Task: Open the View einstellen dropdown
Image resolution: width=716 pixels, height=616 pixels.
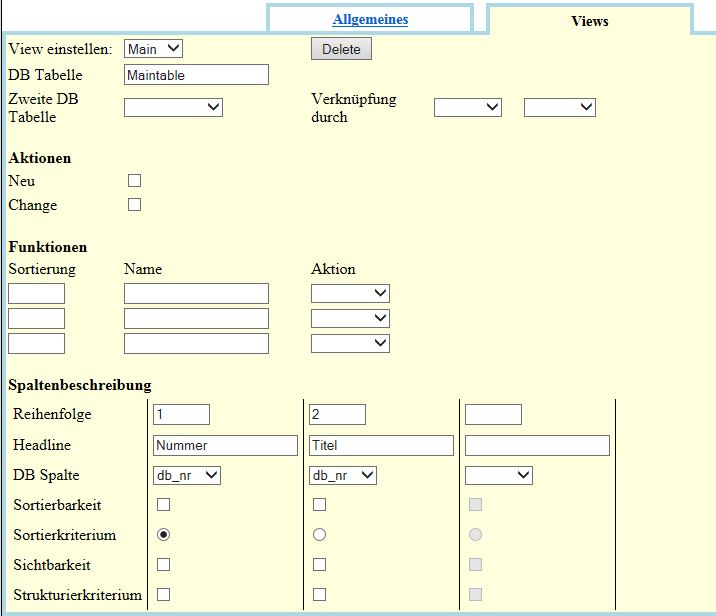Action: pos(153,49)
